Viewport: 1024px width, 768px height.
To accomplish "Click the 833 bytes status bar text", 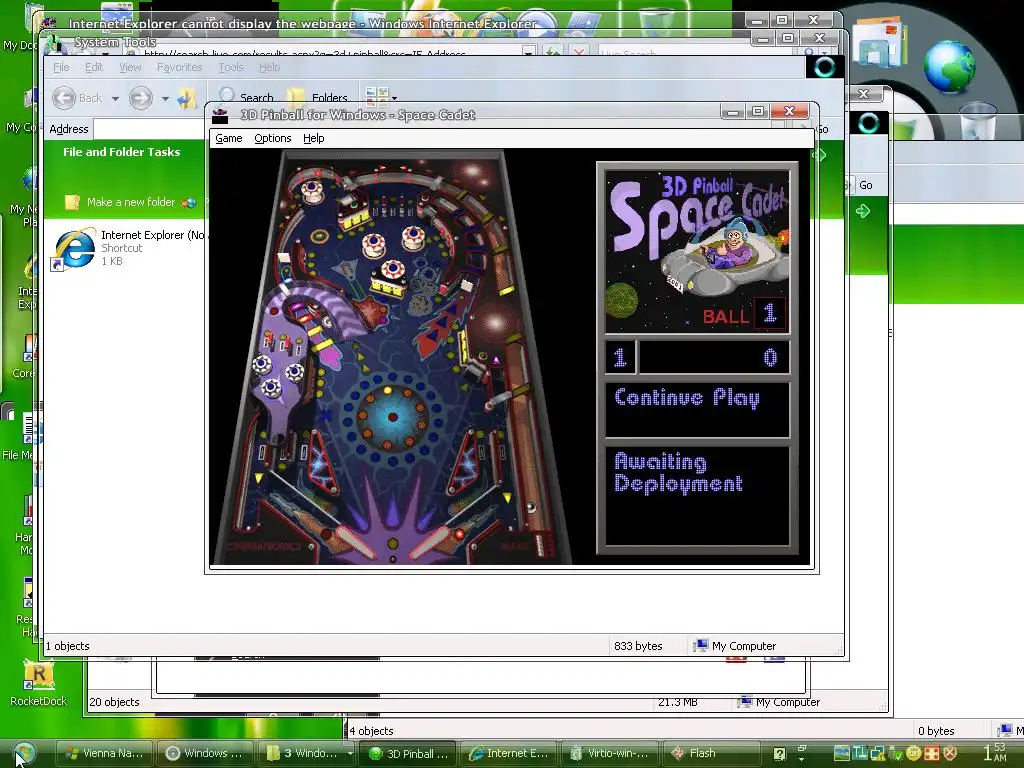I will (x=638, y=646).
